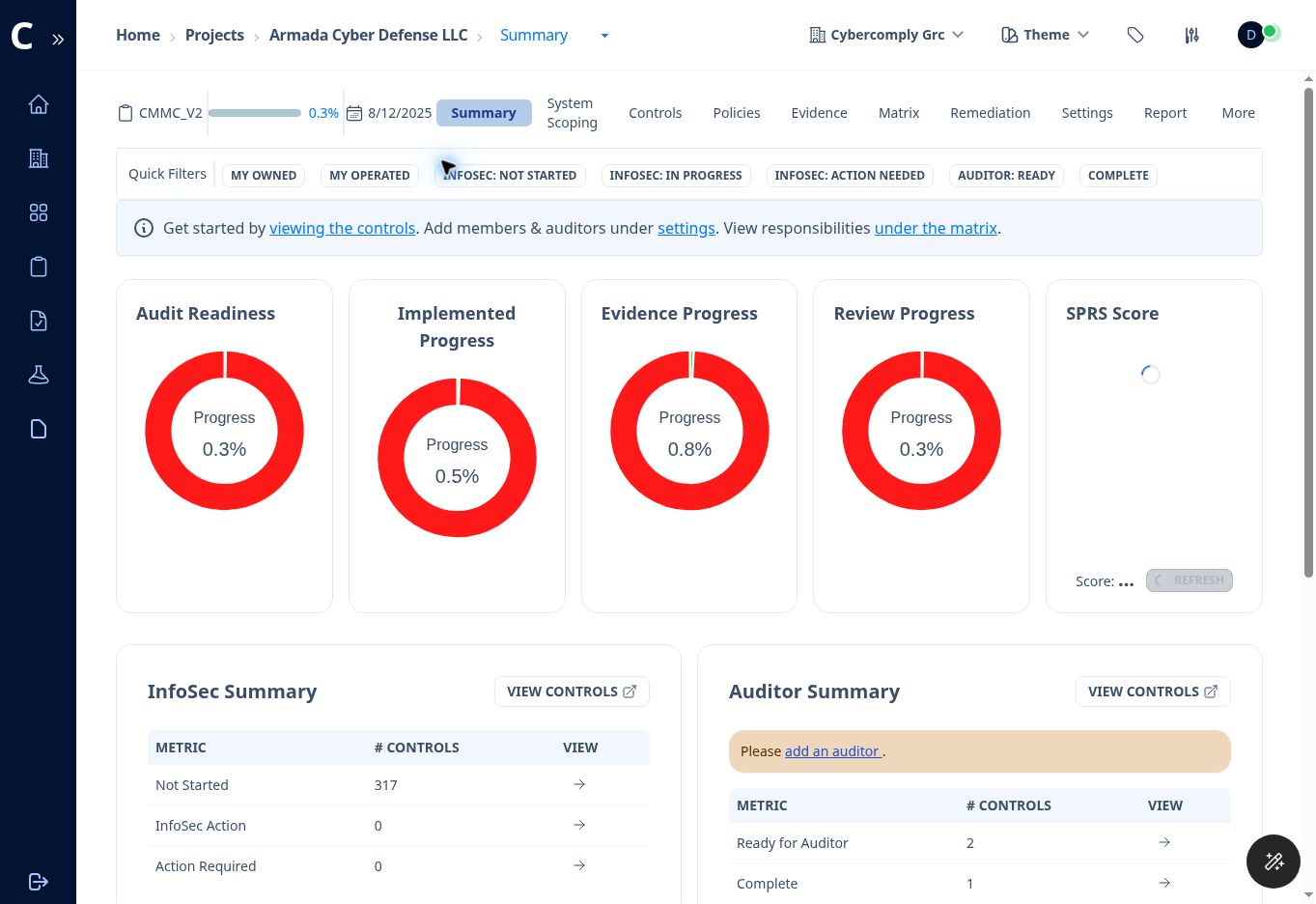Screen dimensions: 1316x904
Task: Toggle MY OWNED quick filter
Action: 264,176
